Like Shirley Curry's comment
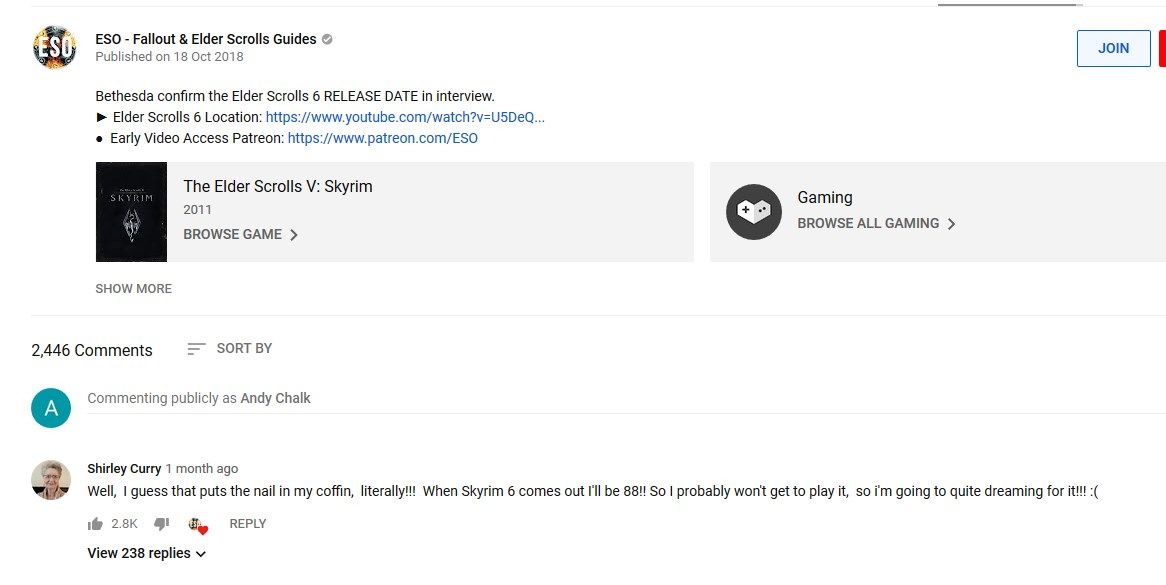The height and width of the screenshot is (585, 1166). (97, 523)
